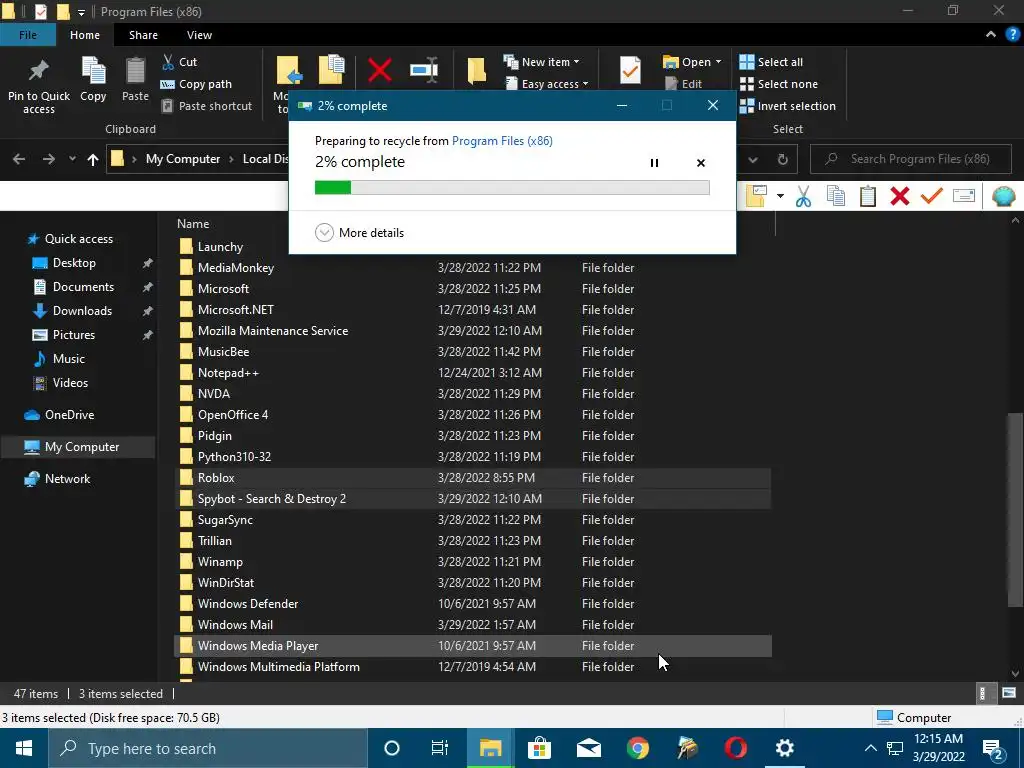This screenshot has height=768, width=1024.
Task: Click the Pin to Quick access icon
Action: (39, 71)
